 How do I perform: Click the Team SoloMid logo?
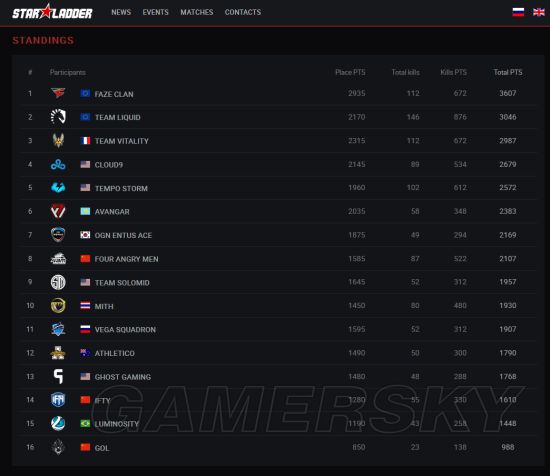[58, 282]
